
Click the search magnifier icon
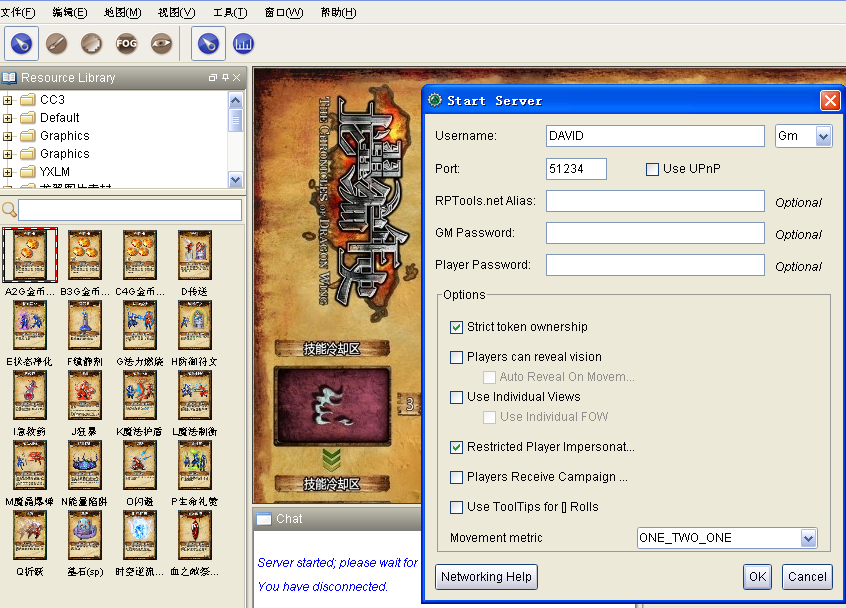point(9,209)
